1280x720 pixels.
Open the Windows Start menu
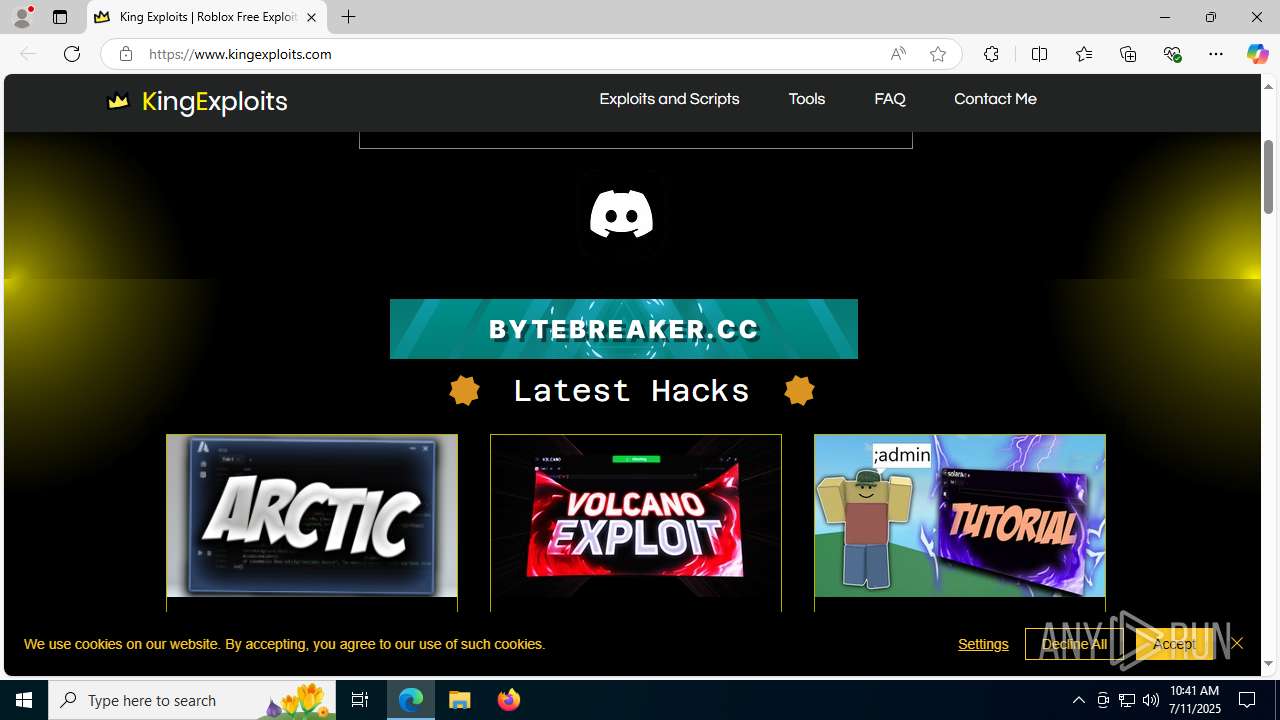coord(24,700)
